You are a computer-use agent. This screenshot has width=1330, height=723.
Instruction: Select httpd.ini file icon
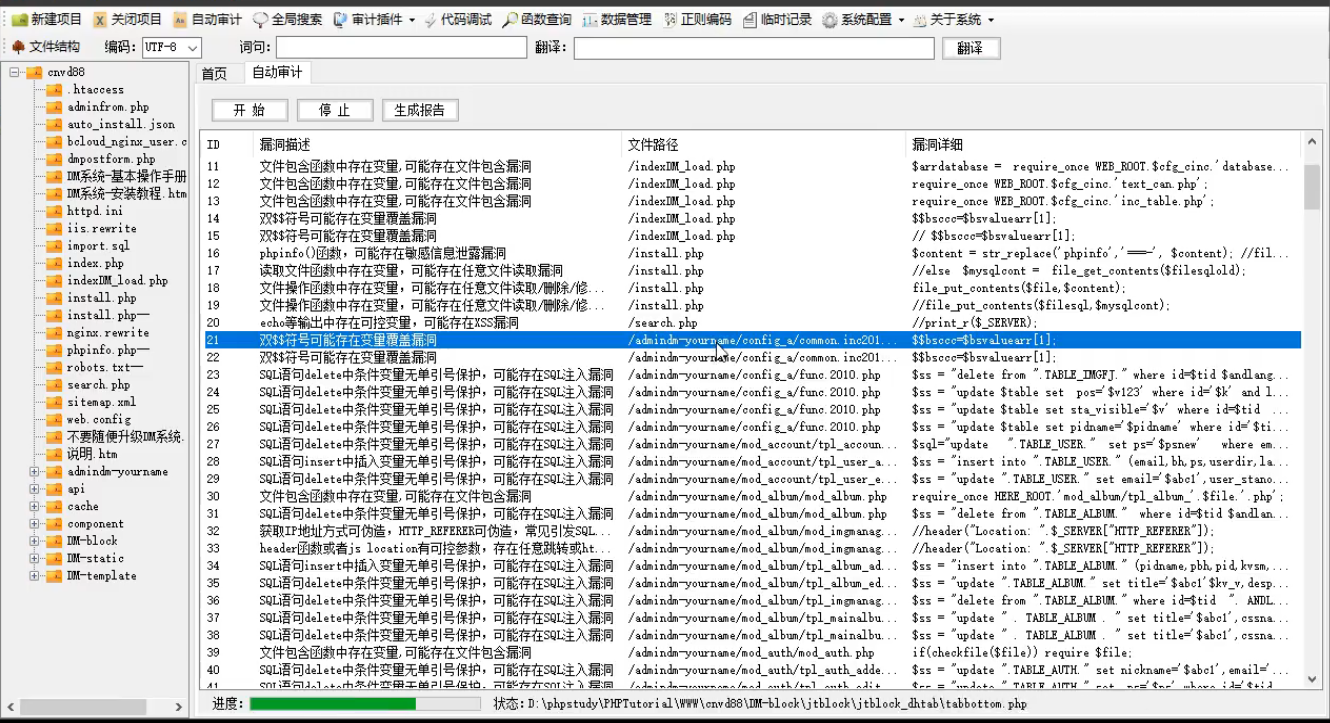54,211
